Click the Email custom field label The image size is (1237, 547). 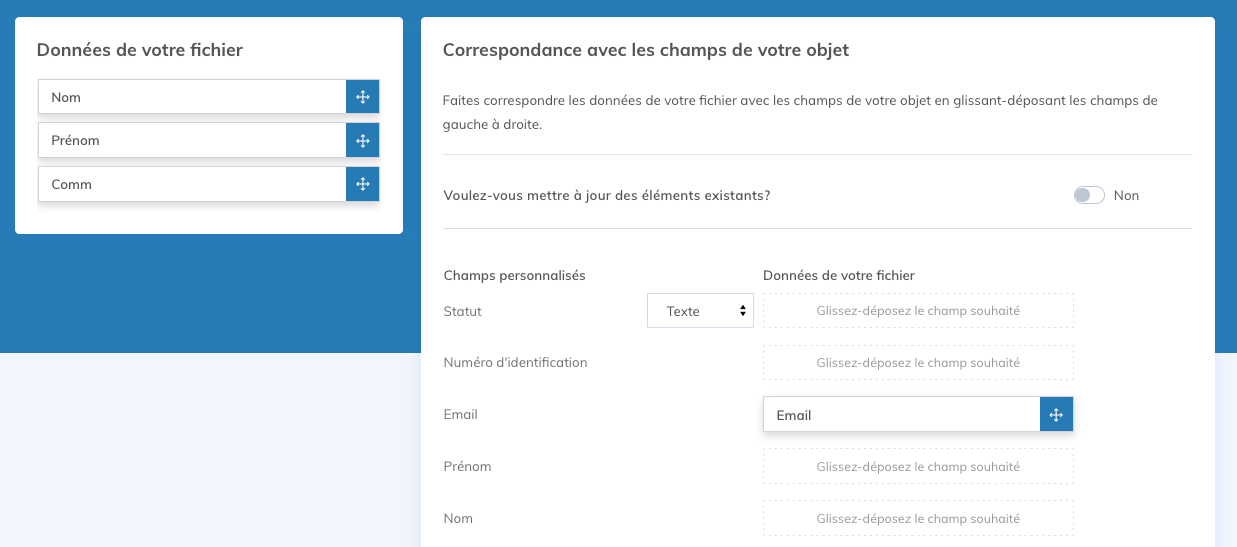point(460,414)
